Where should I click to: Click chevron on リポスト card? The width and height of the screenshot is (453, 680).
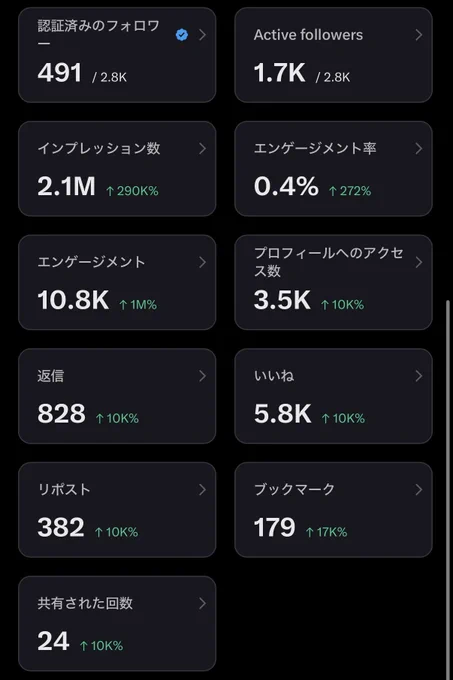click(202, 490)
